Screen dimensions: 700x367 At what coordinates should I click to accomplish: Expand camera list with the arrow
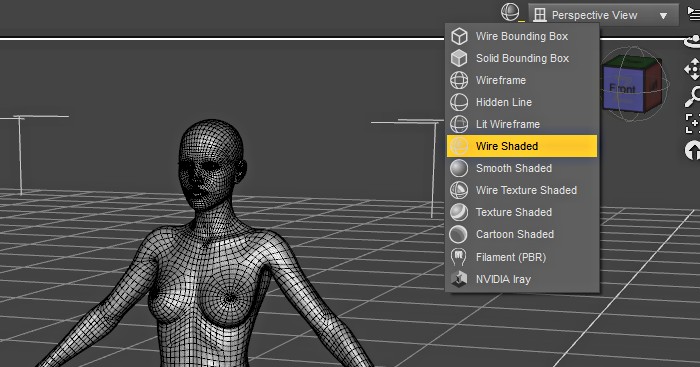(663, 16)
